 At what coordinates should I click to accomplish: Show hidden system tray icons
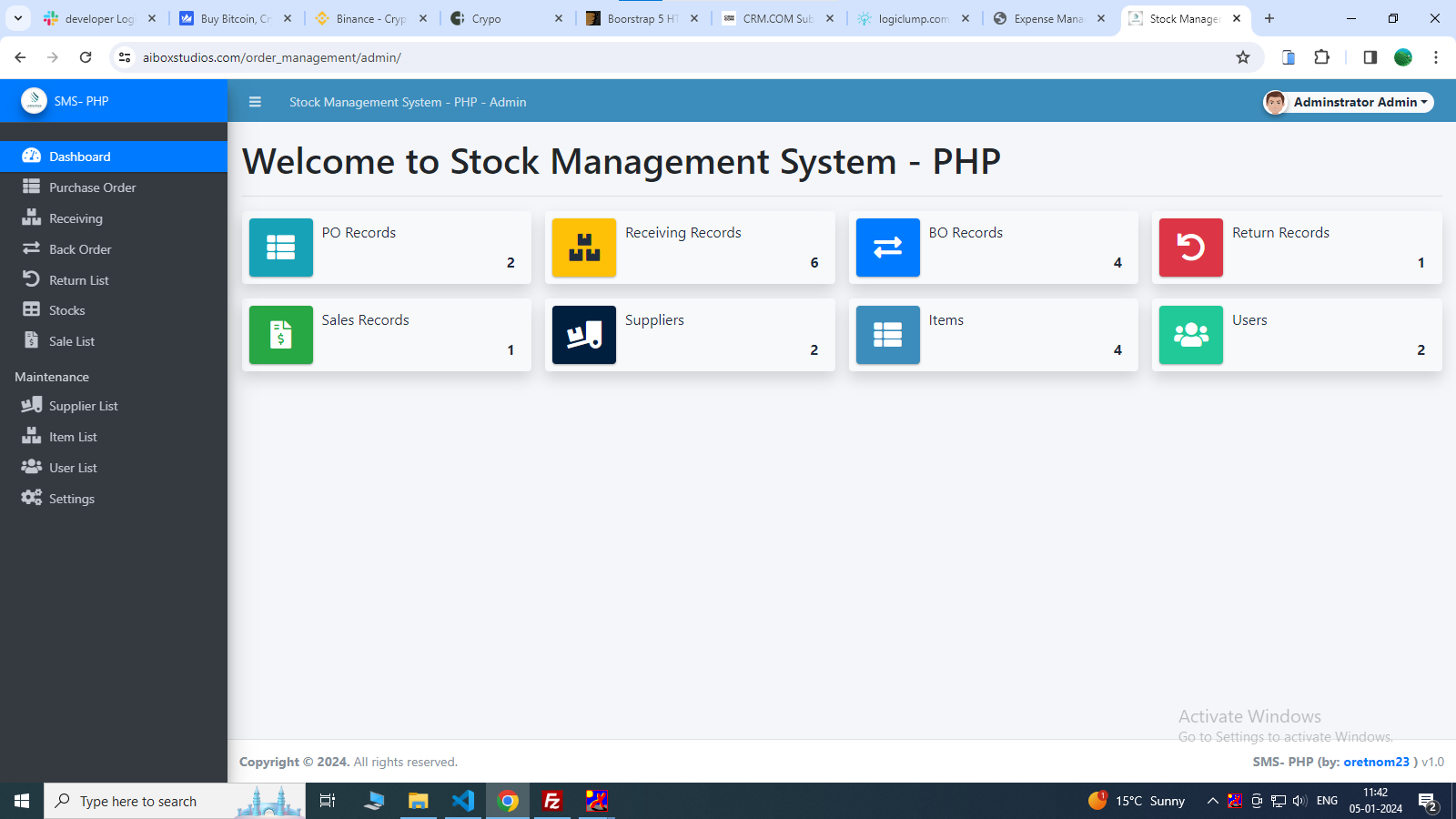1212,801
